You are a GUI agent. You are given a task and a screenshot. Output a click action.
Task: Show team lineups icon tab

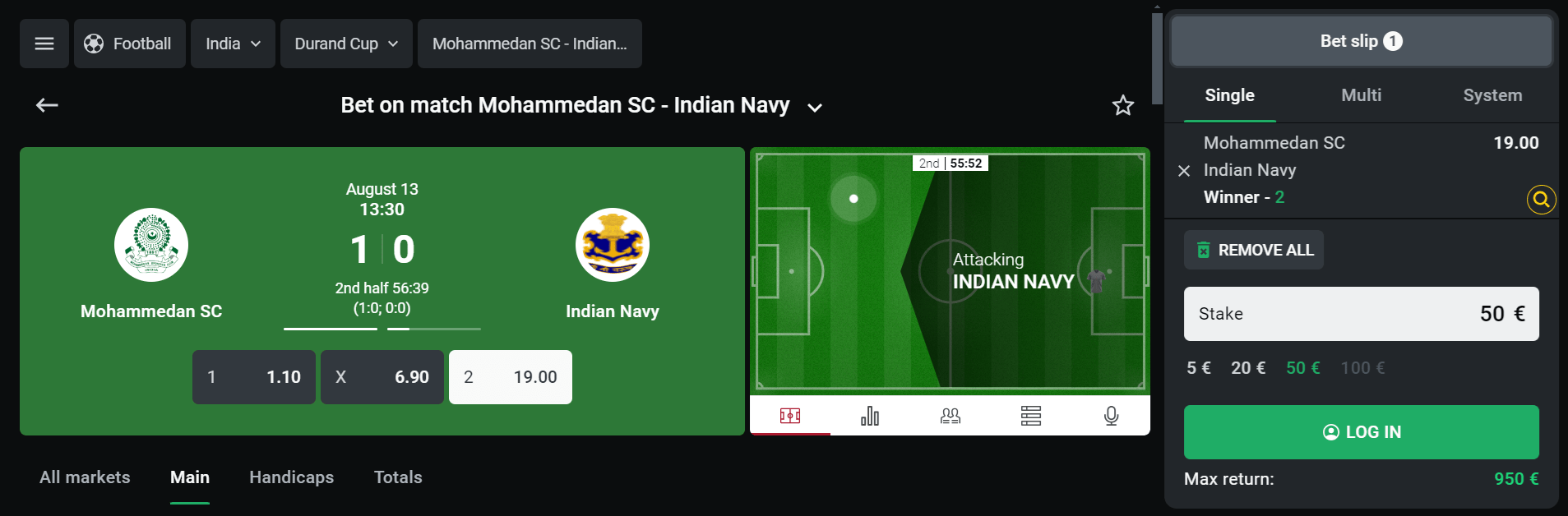pyautogui.click(x=951, y=417)
